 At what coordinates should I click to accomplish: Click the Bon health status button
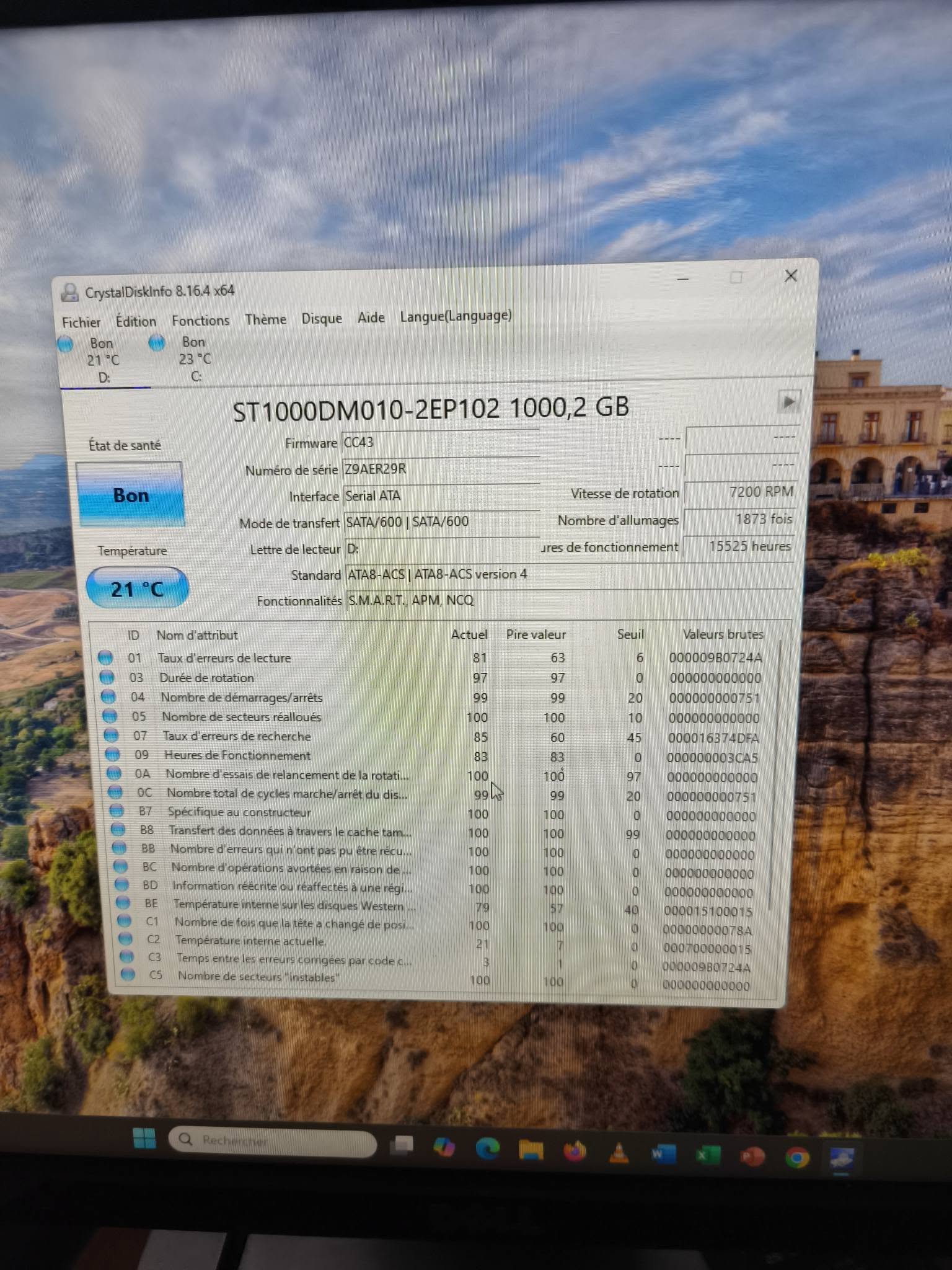click(131, 495)
